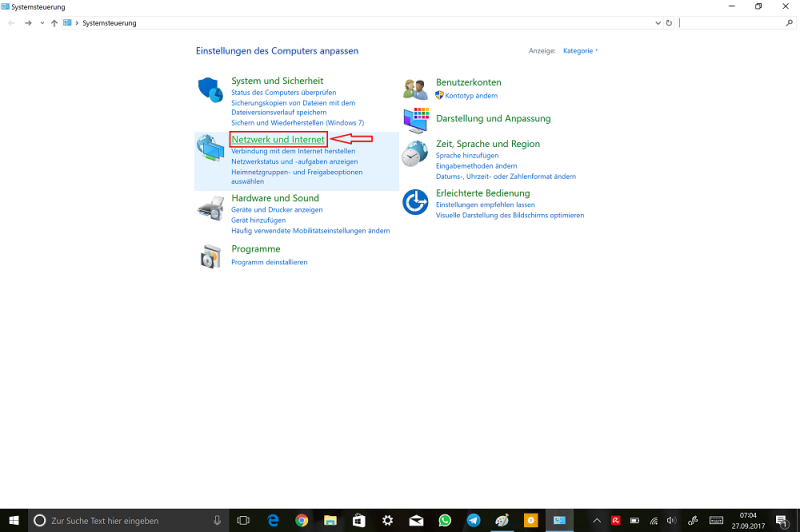Click the Gerät hinzufügen link

click(258, 220)
